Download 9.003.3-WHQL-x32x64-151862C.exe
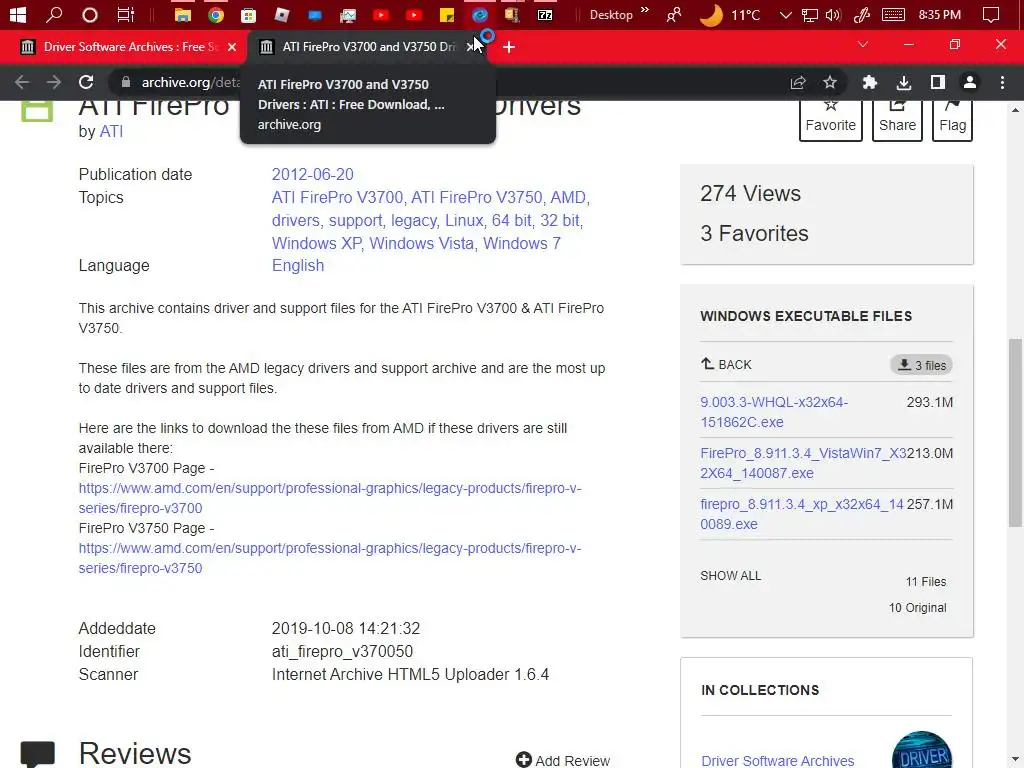1024x768 pixels. [774, 412]
